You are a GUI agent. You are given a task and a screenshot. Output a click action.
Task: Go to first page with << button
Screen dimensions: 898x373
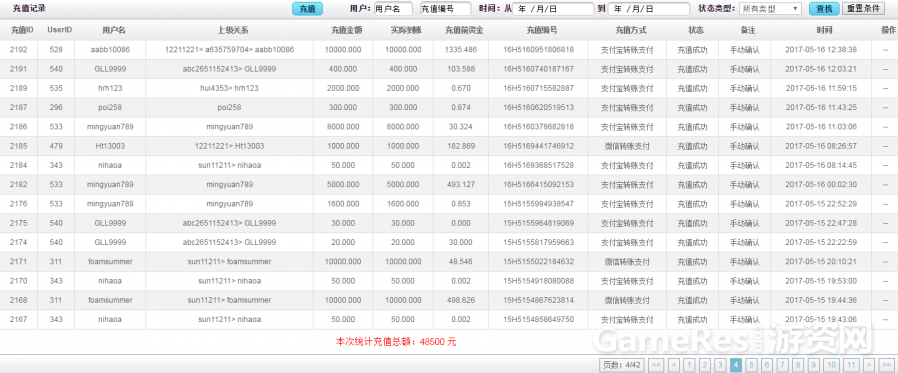tap(656, 364)
